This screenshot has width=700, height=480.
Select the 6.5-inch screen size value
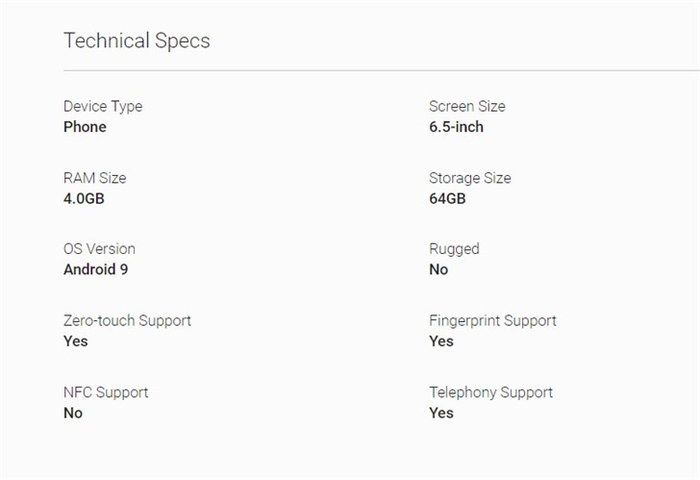click(456, 127)
